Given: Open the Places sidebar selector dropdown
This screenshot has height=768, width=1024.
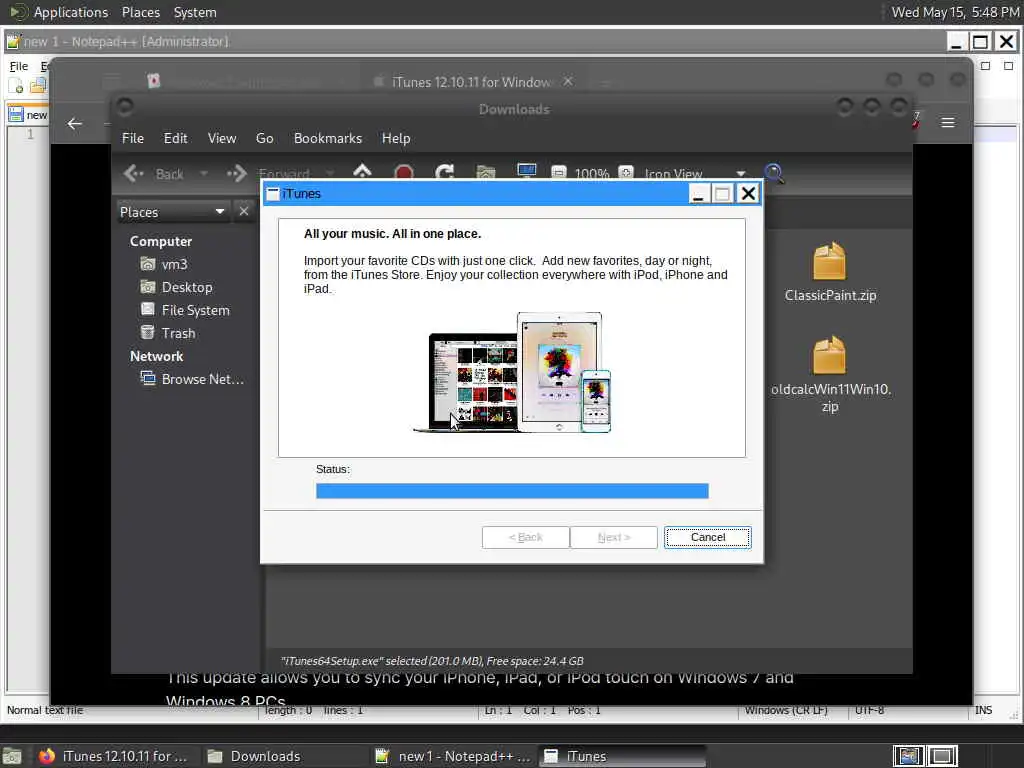Looking at the screenshot, I should [x=172, y=212].
